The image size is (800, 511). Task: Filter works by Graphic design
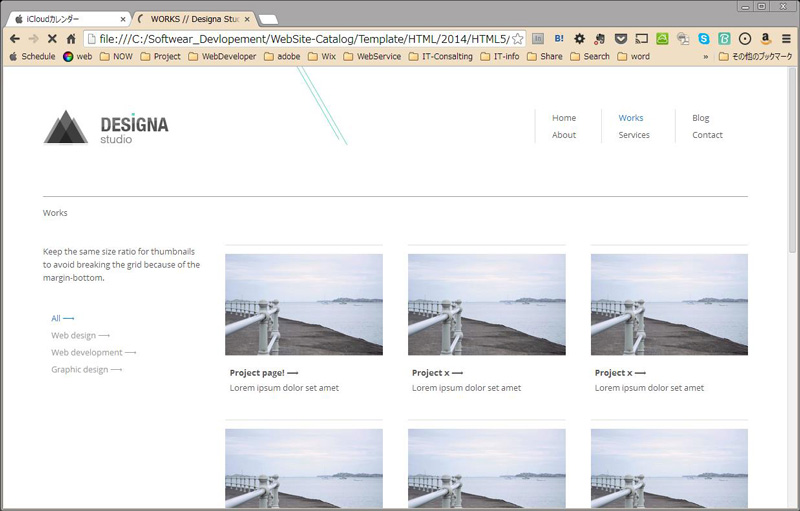click(86, 370)
